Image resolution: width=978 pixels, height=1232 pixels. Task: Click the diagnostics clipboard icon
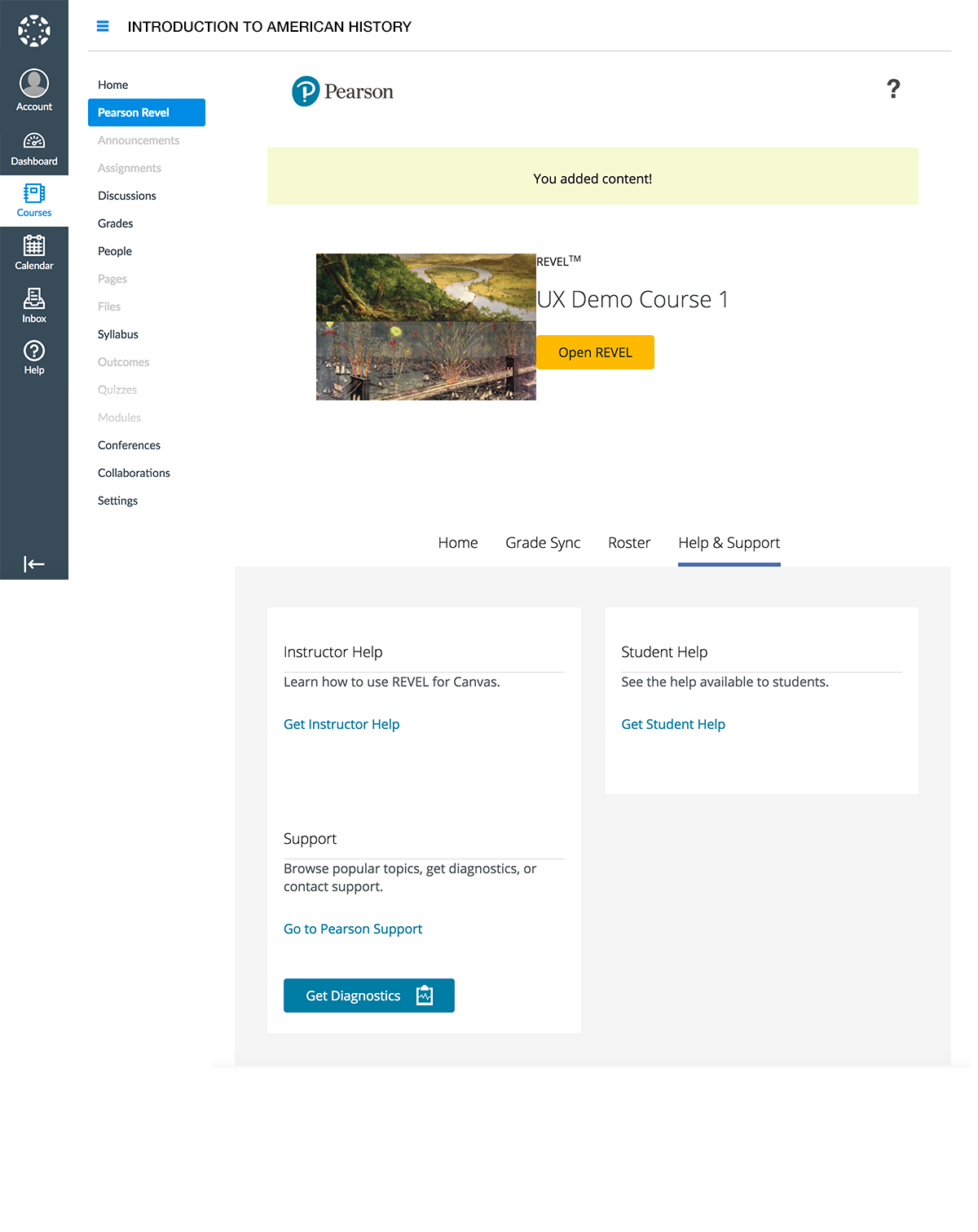(x=425, y=996)
